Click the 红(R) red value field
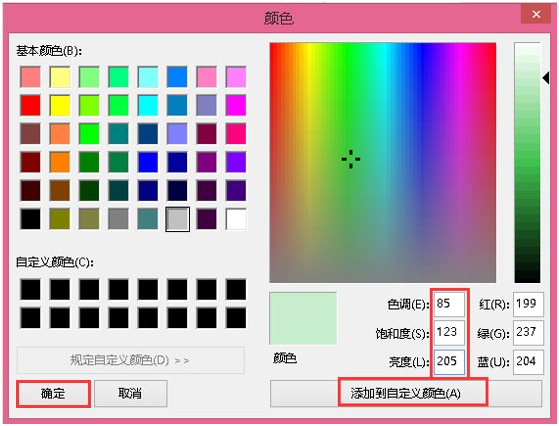 528,304
